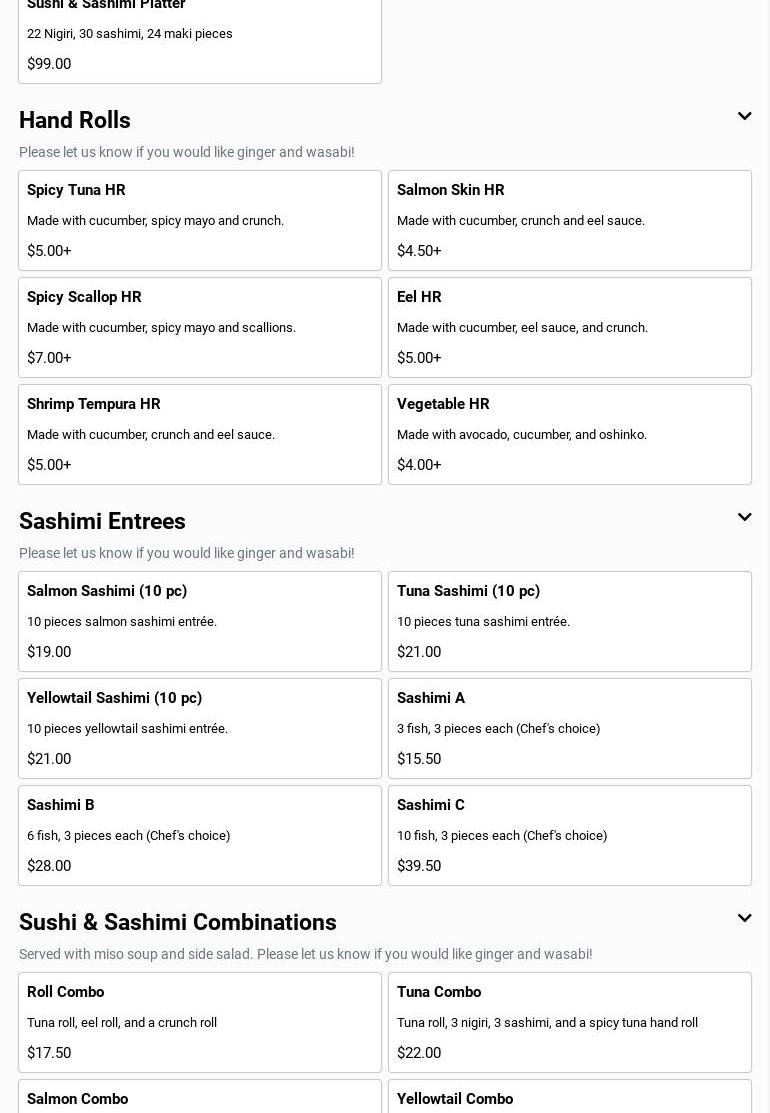
Task: Pick the Sashimi C item
Action: pos(570,835)
